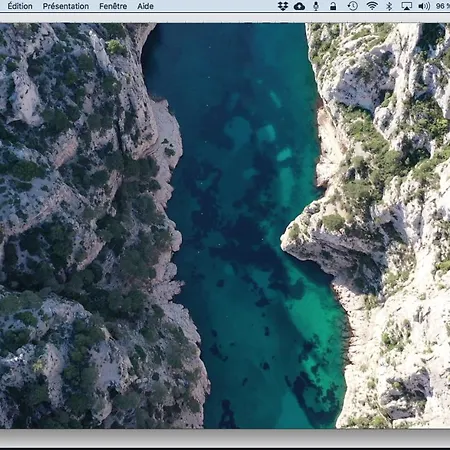
Task: Click the microphone menu bar icon
Action: click(x=316, y=6)
